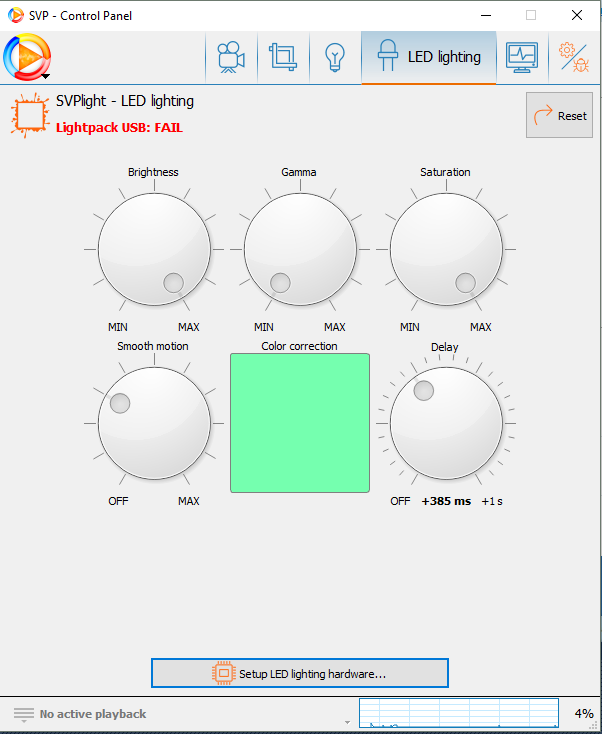Image resolution: width=602 pixels, height=734 pixels.
Task: Open the green Color correction swatch
Action: [300, 422]
